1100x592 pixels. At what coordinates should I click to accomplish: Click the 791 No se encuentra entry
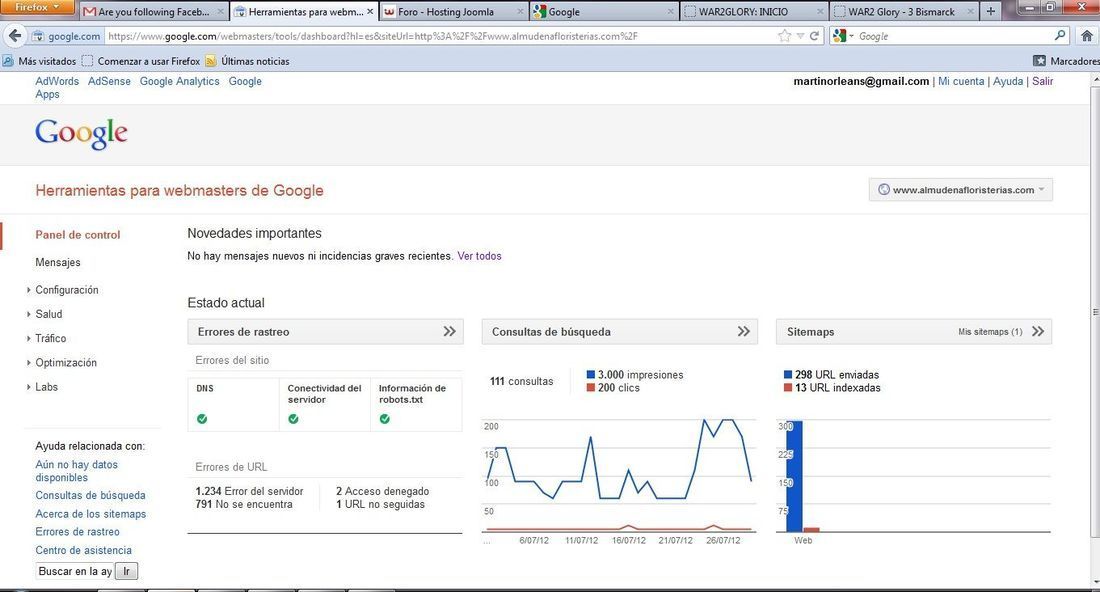point(243,504)
